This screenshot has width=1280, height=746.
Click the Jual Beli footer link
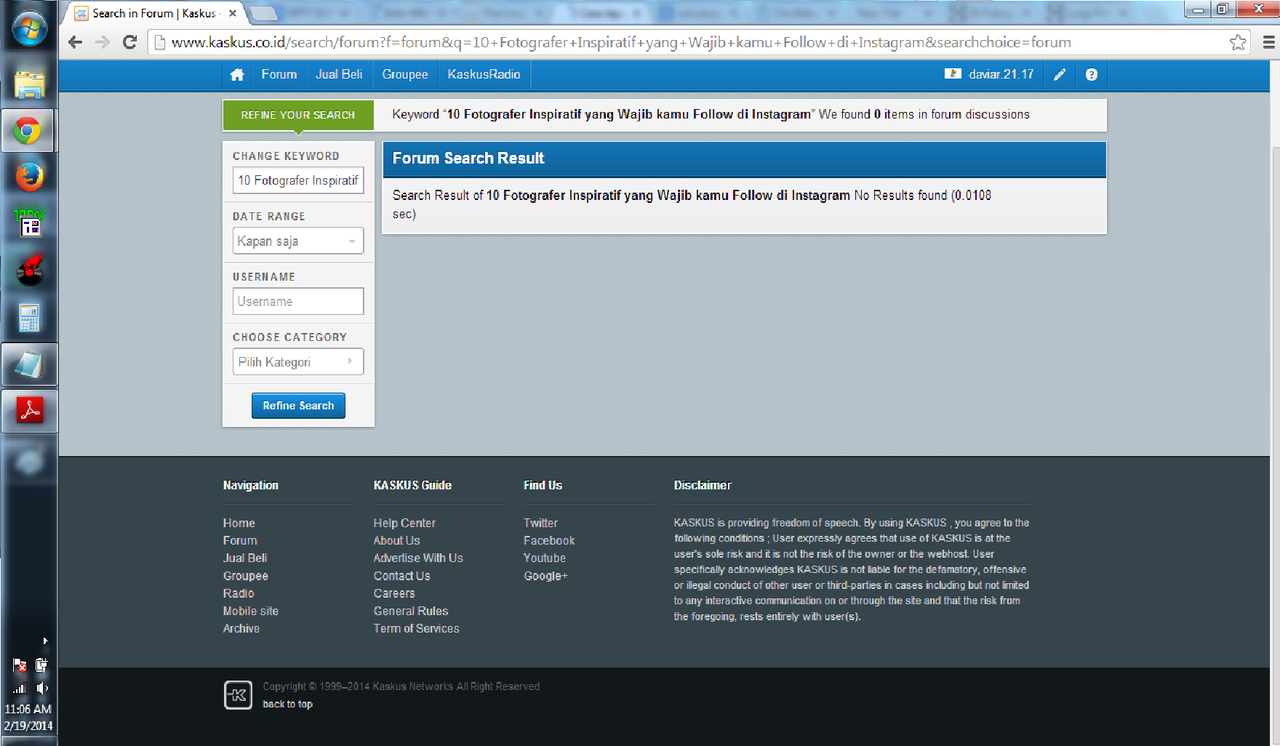pos(245,558)
